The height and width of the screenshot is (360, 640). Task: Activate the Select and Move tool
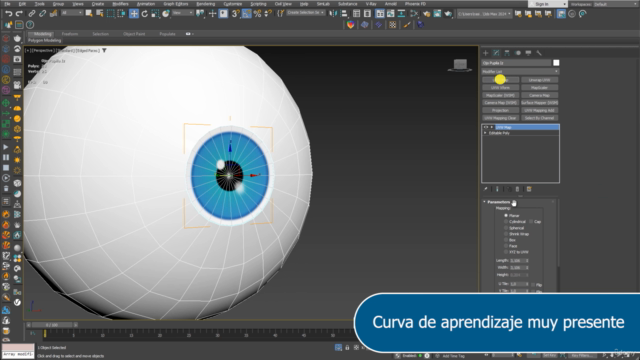pos(134,14)
